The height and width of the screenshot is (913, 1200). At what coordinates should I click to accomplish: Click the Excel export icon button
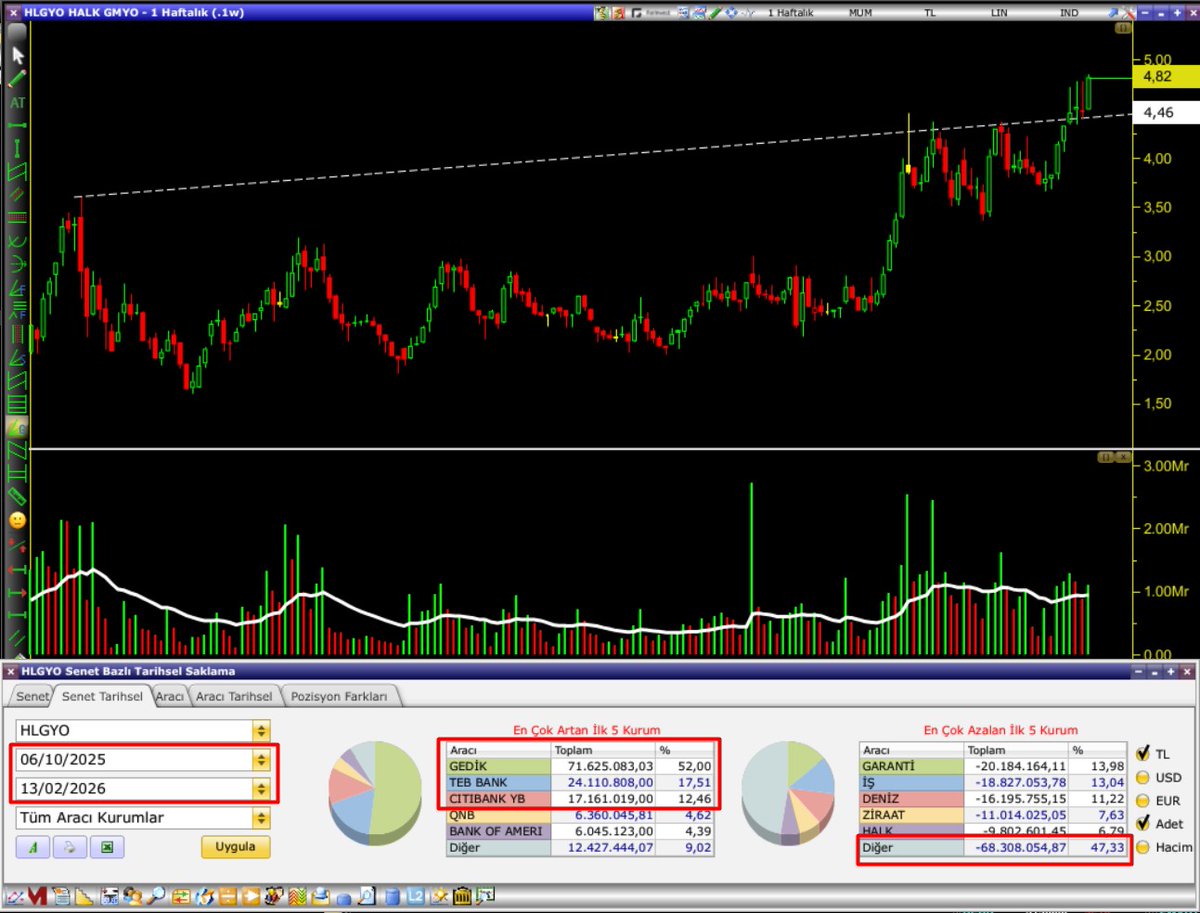click(x=106, y=847)
